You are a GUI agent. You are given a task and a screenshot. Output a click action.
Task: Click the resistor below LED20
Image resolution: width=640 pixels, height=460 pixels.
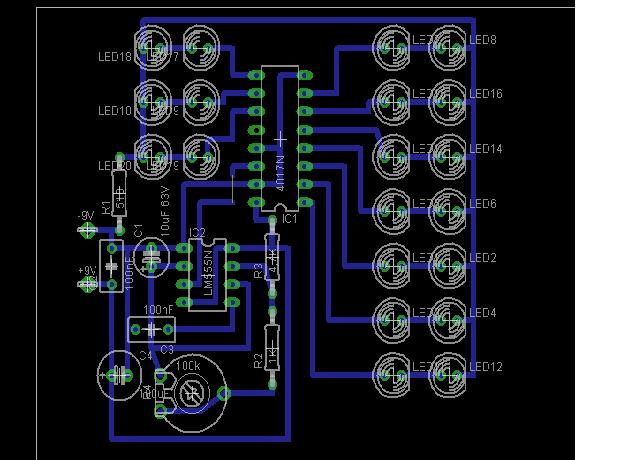coord(119,193)
